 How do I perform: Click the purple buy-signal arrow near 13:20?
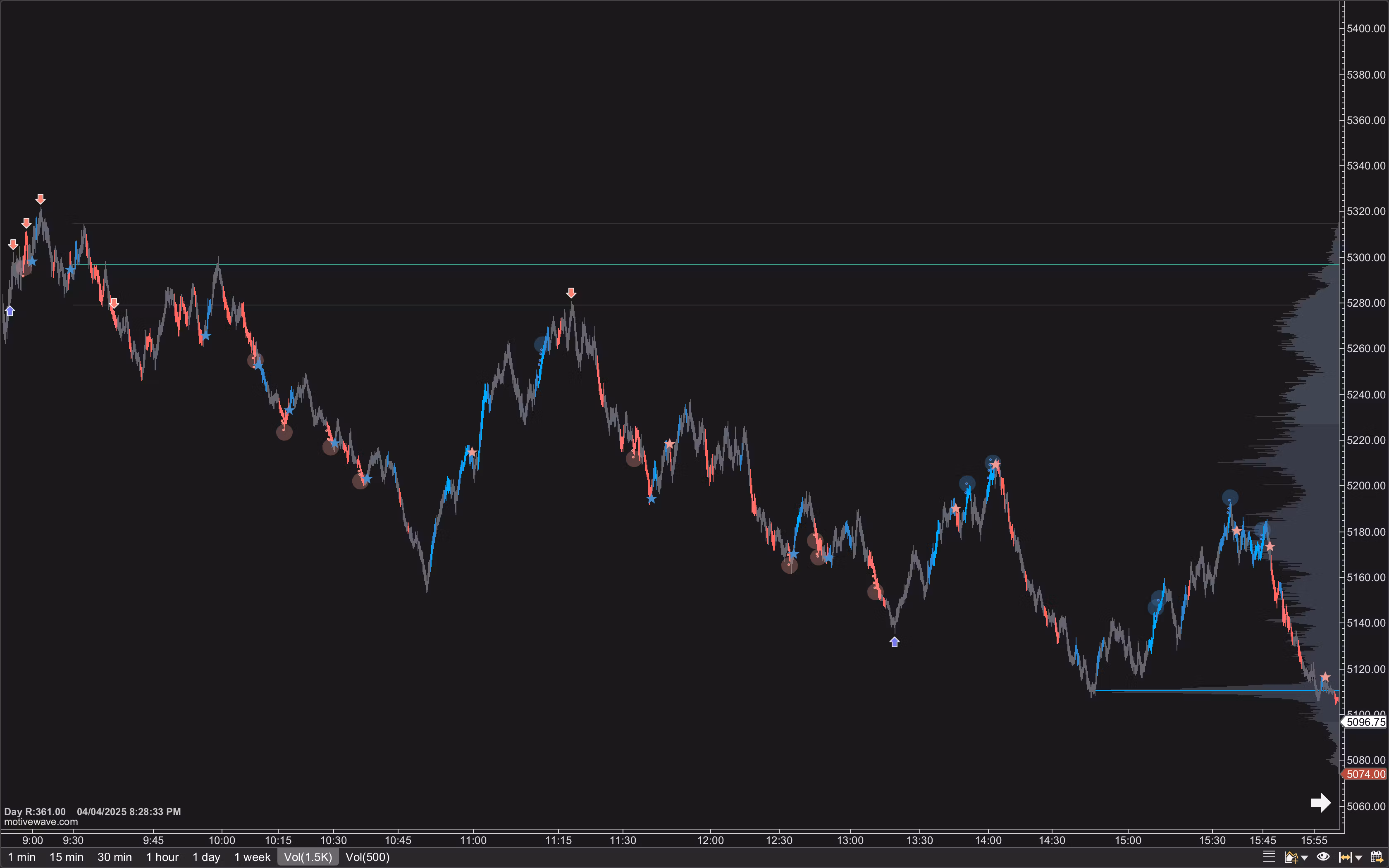(x=895, y=642)
